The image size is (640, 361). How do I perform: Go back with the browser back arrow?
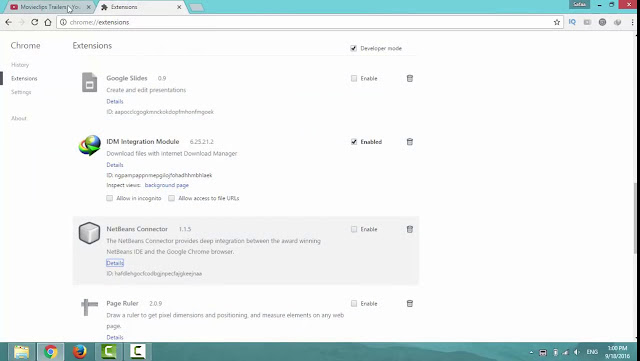[x=9, y=22]
